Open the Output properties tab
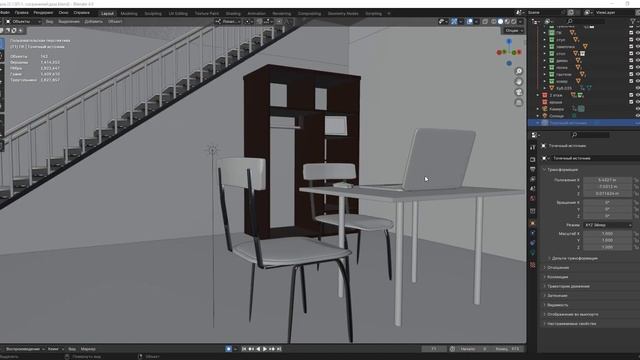 [533, 169]
